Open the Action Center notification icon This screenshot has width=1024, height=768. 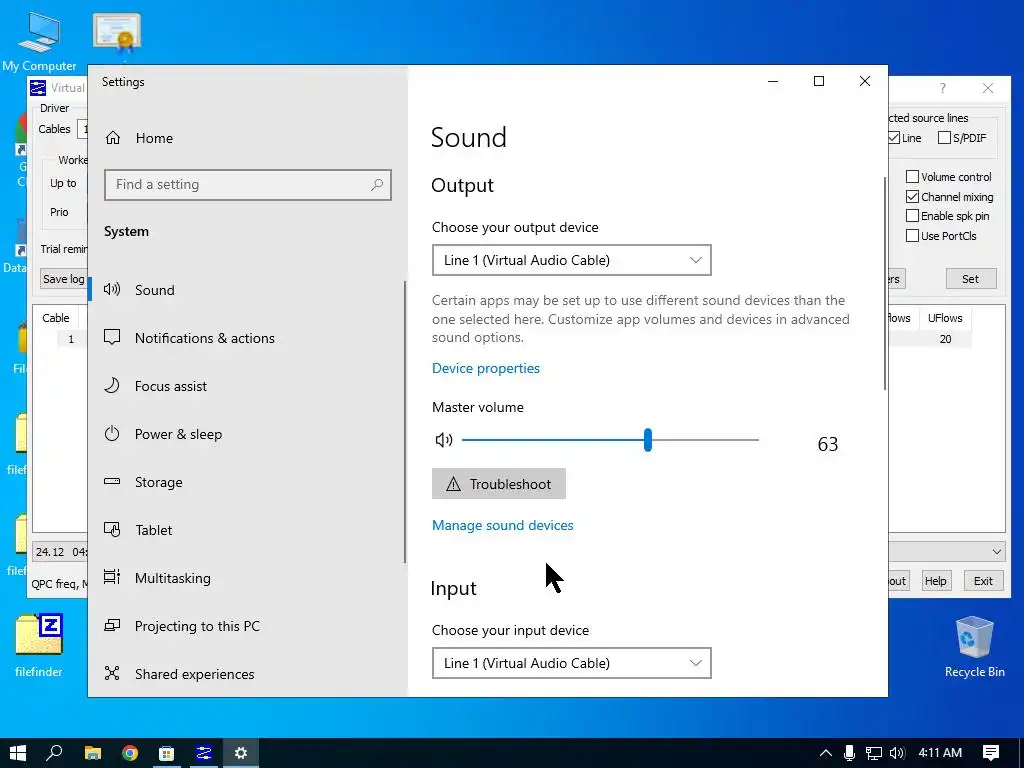point(991,753)
